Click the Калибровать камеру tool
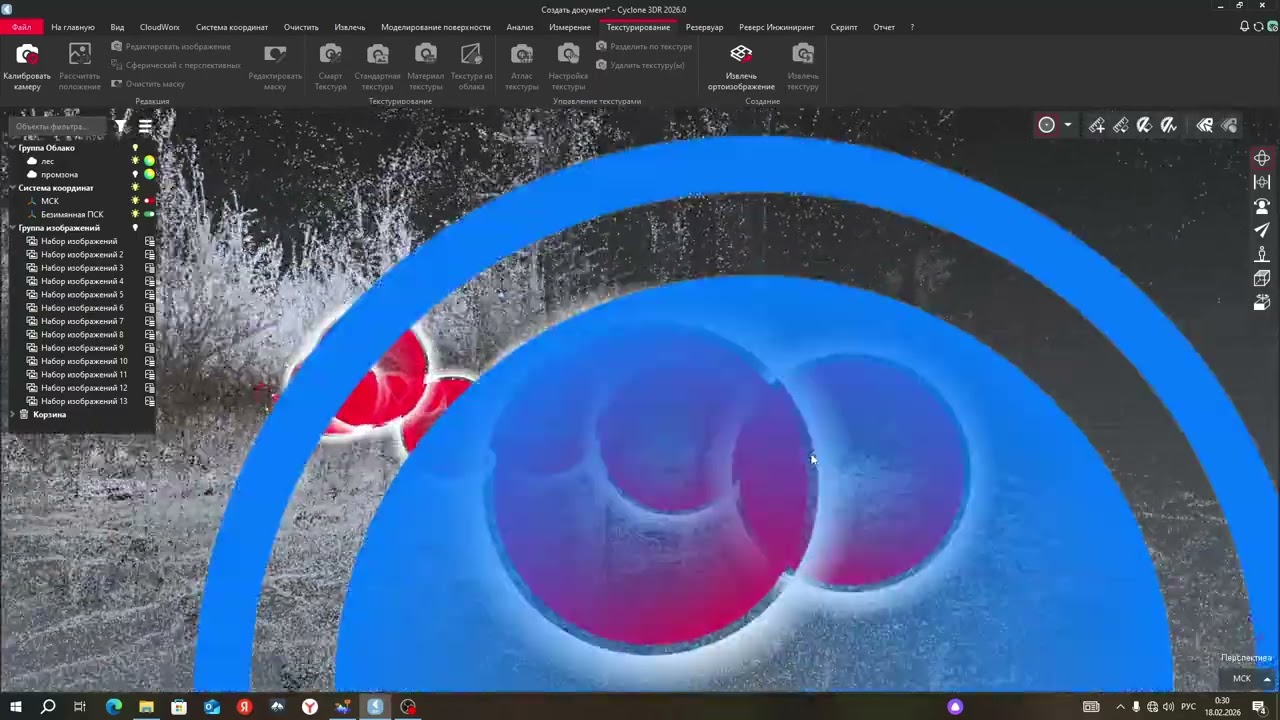Image resolution: width=1280 pixels, height=720 pixels. coord(27,67)
